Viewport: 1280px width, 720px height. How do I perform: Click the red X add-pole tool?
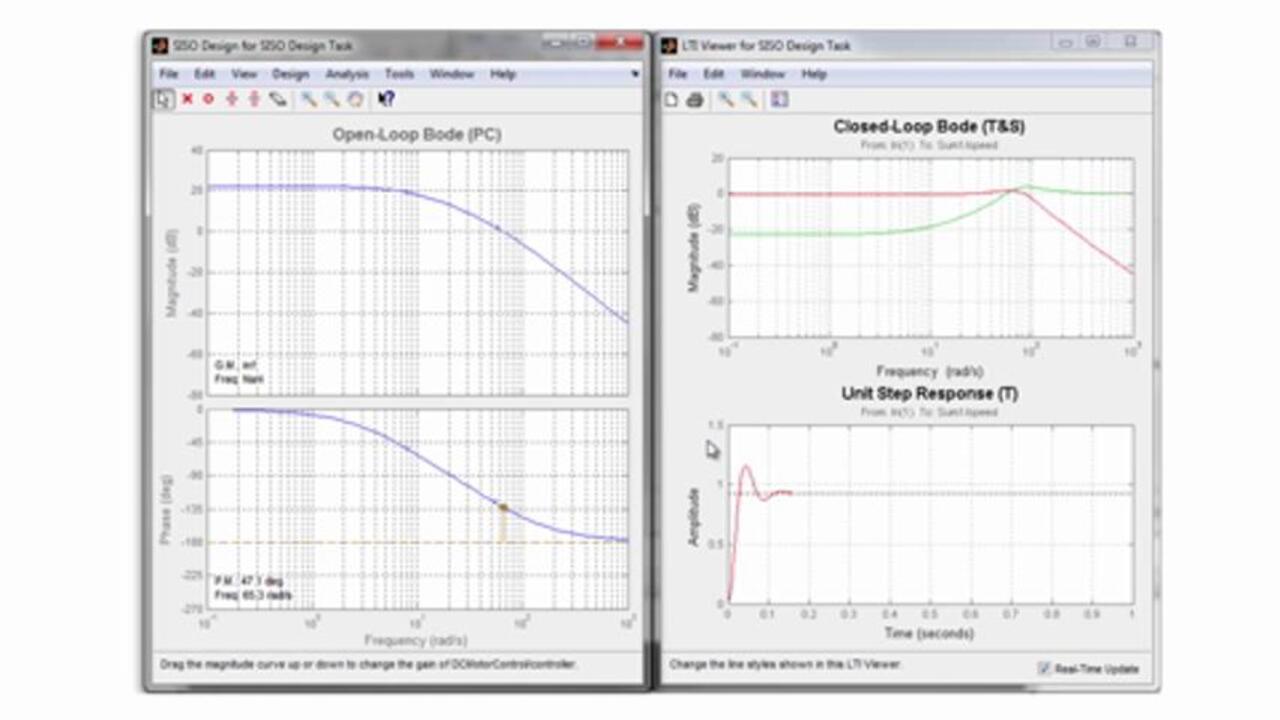[x=187, y=99]
